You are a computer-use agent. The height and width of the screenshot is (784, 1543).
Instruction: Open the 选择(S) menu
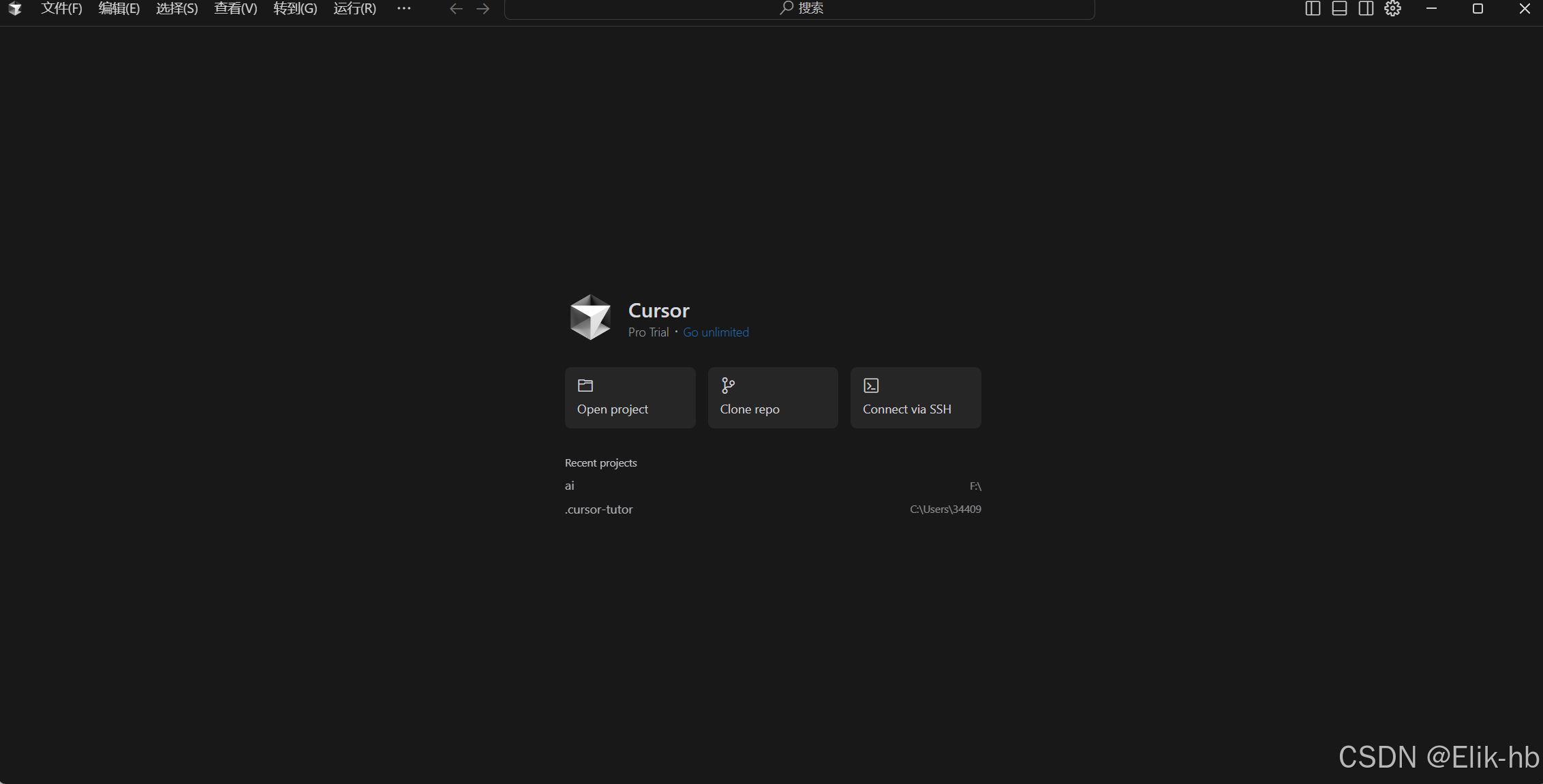177,9
